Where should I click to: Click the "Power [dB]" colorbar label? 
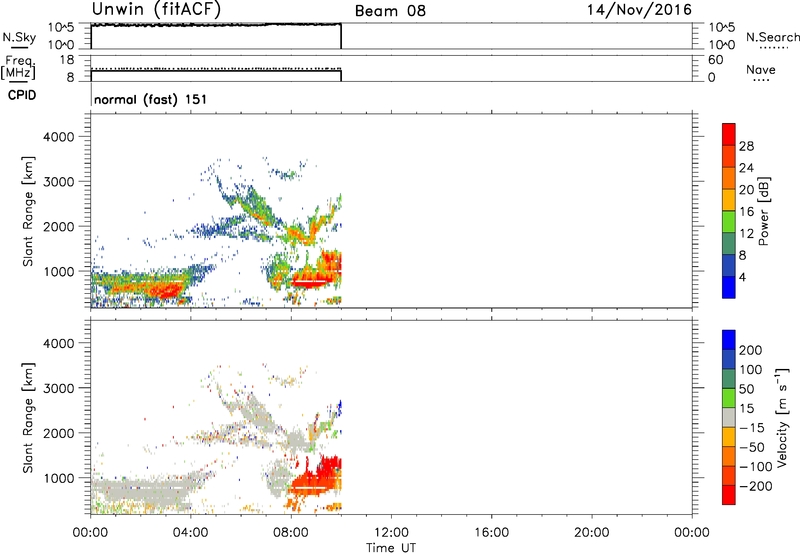764,211
